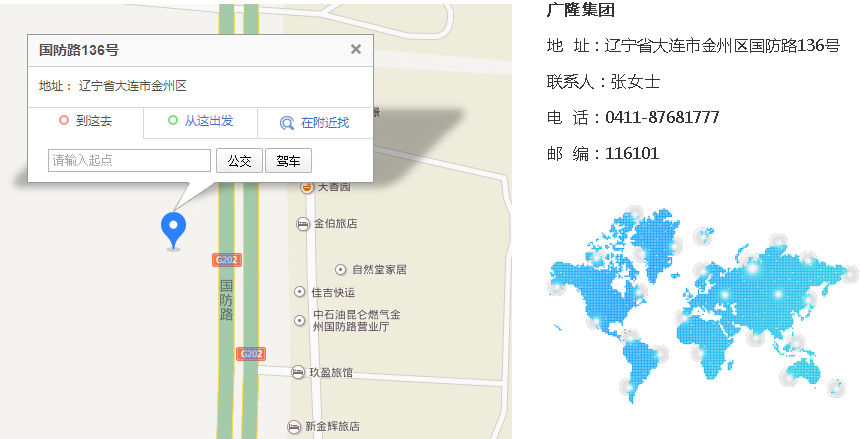Click the upper G202 highway shield
Image resolution: width=860 pixels, height=439 pixels.
(x=226, y=260)
